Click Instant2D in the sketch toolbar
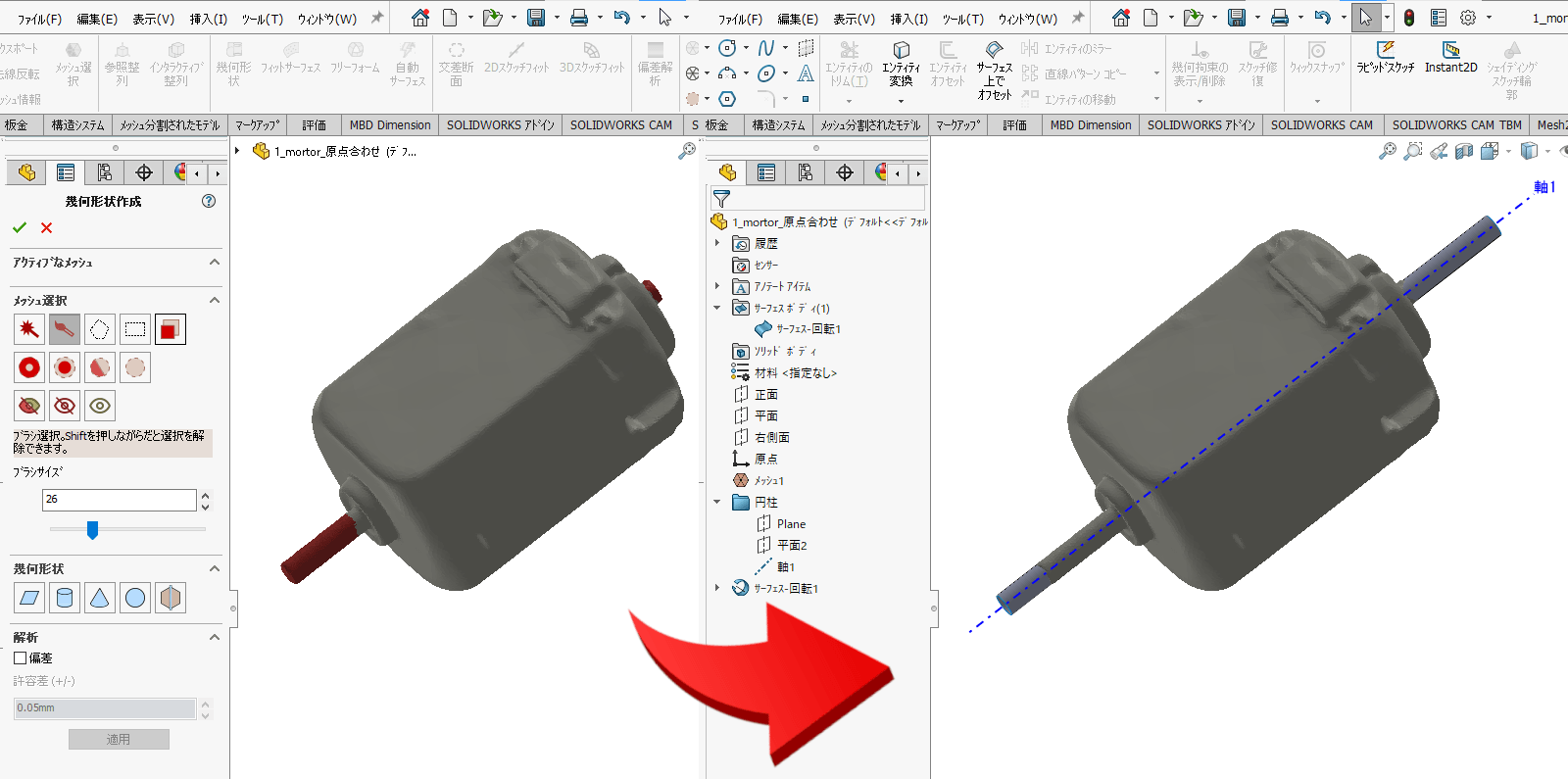The width and height of the screenshot is (1568, 779). click(1450, 57)
